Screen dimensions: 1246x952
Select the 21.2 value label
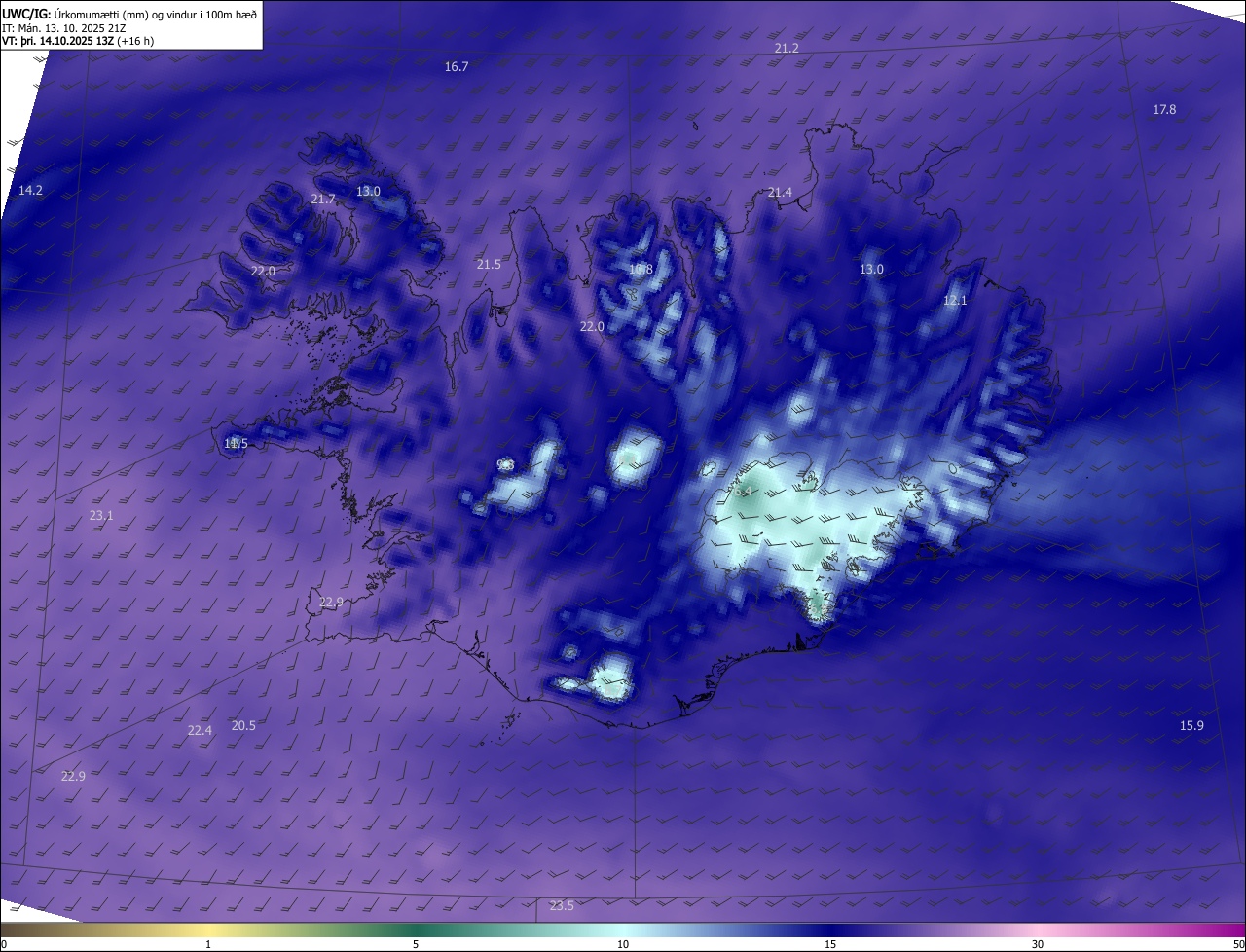tap(787, 49)
